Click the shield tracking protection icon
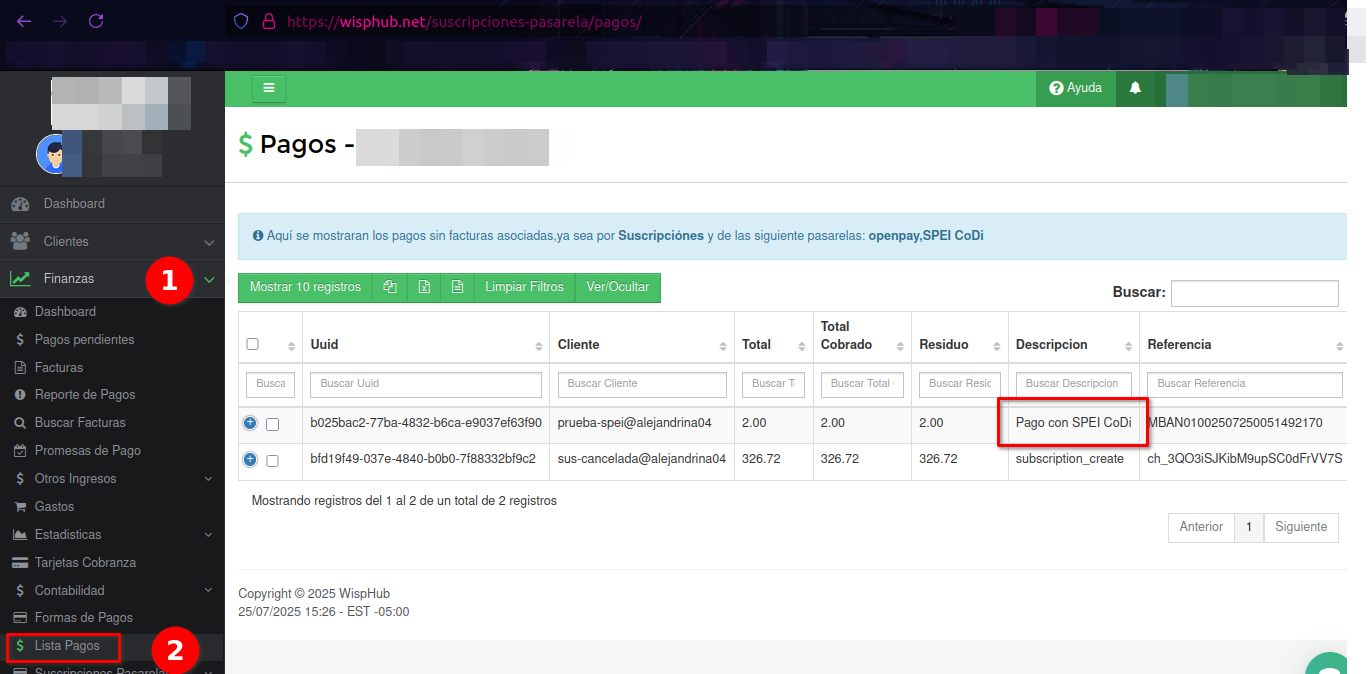 pos(240,21)
